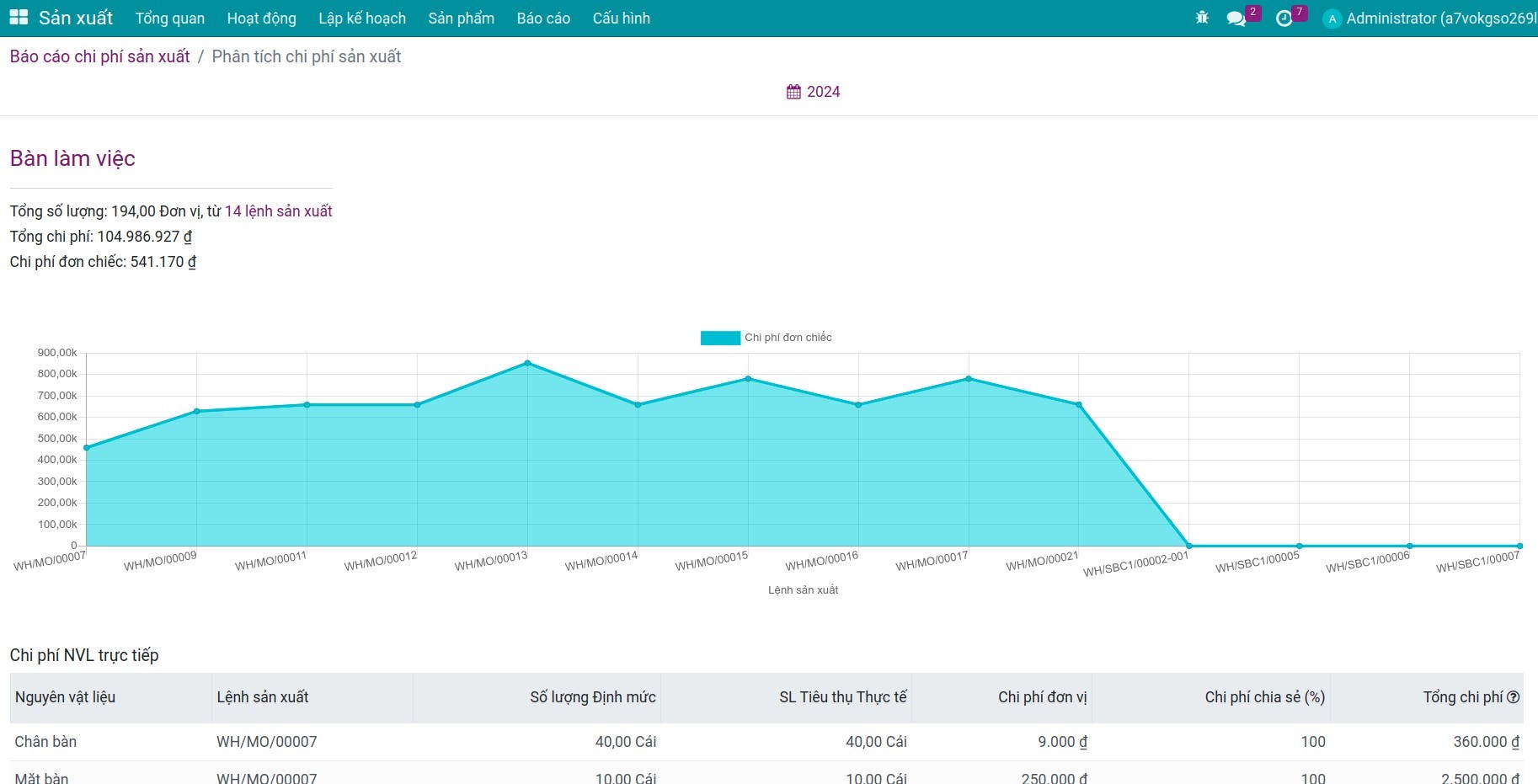Open the Hoạt động menu
Screen dimensions: 1538x784
[262, 18]
